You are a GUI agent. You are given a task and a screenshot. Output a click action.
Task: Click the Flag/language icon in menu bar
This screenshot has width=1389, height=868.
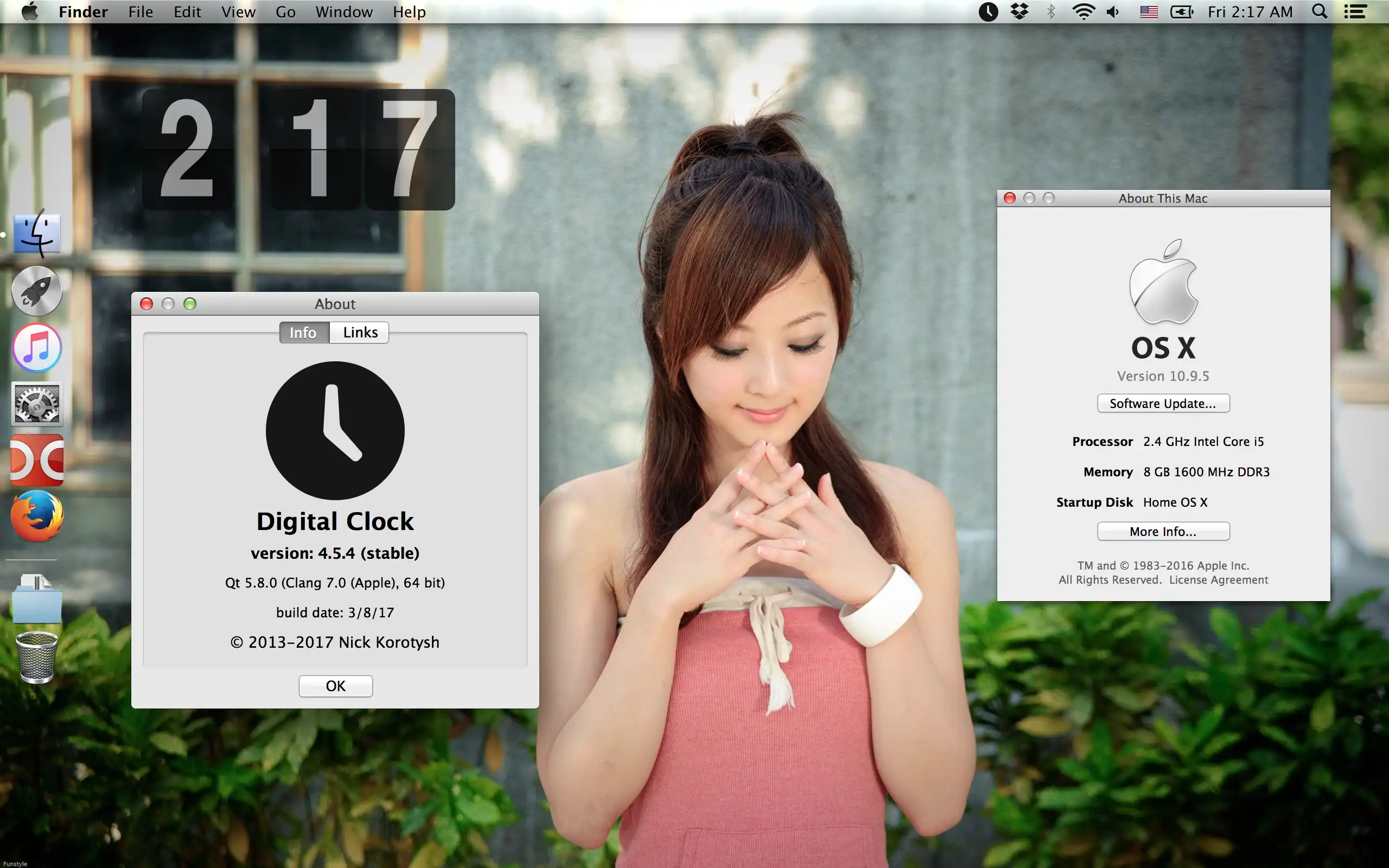(1147, 11)
